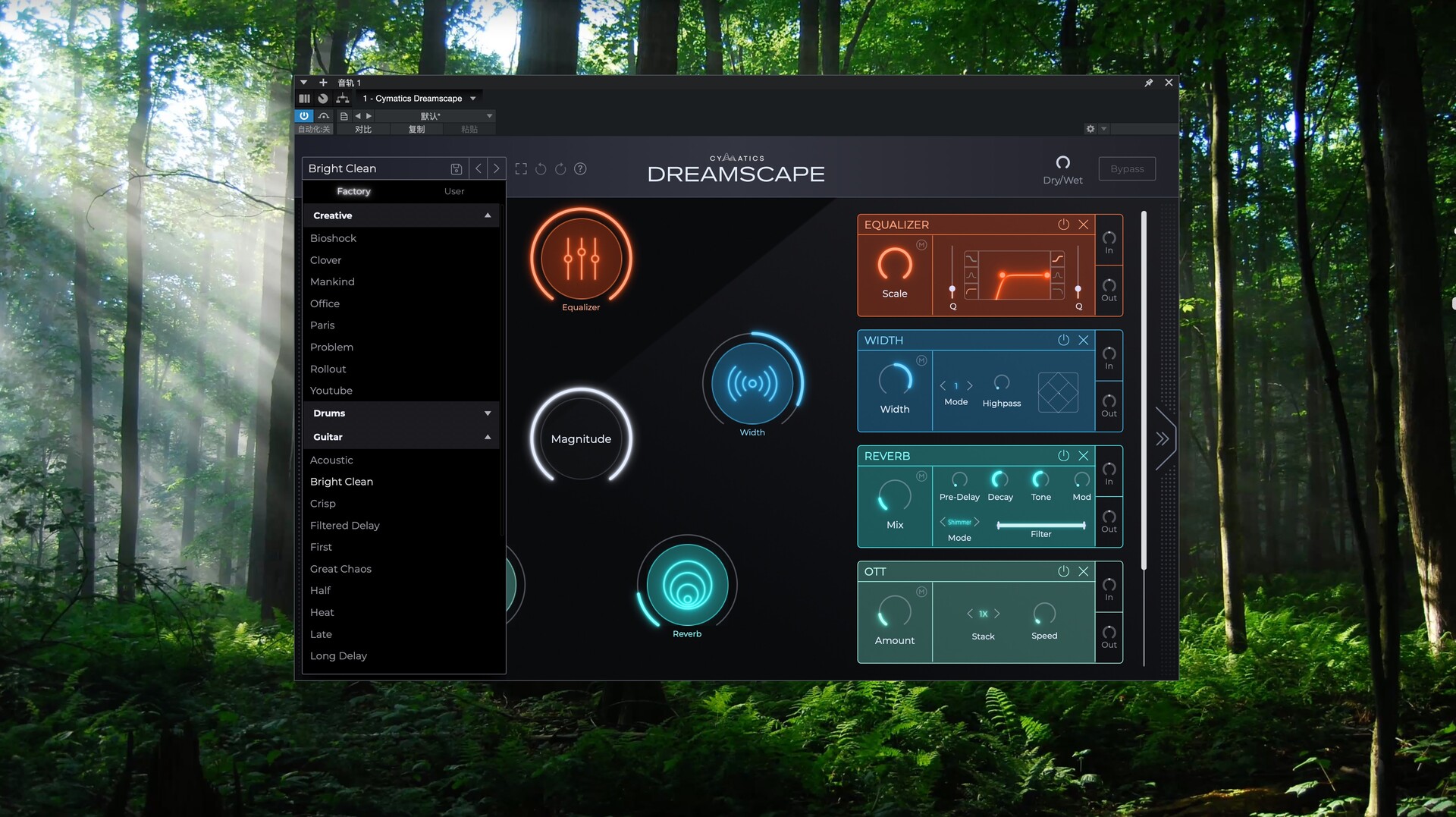Toggle the Reverb power button
The height and width of the screenshot is (817, 1456).
click(x=1063, y=456)
